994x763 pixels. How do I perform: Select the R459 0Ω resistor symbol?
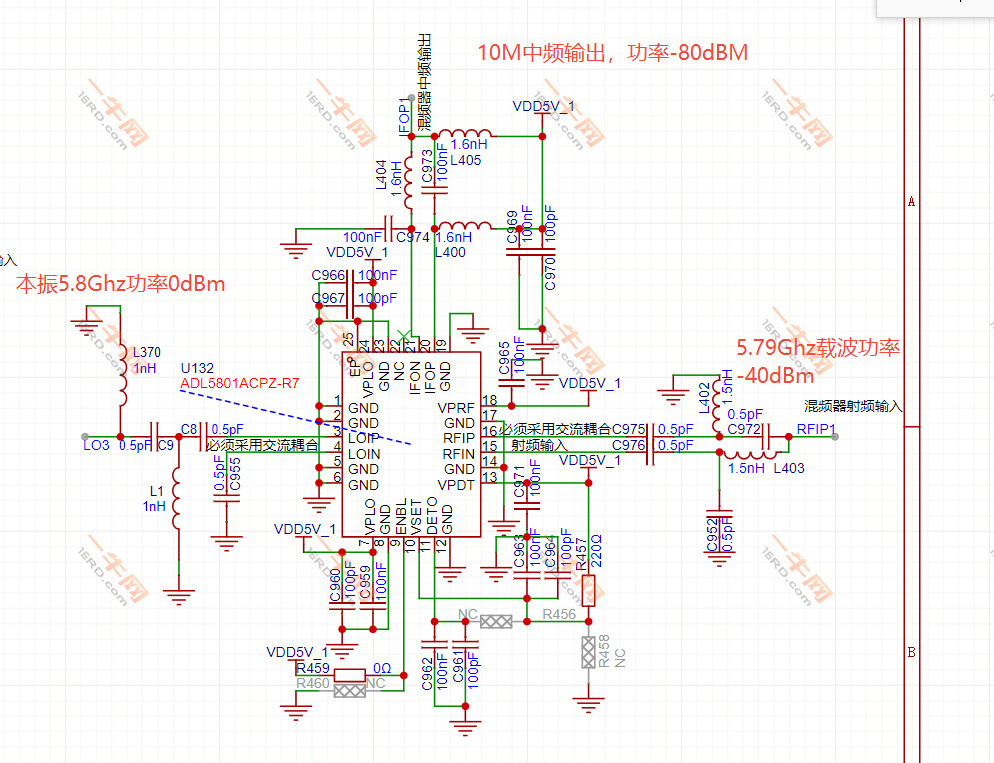point(350,675)
